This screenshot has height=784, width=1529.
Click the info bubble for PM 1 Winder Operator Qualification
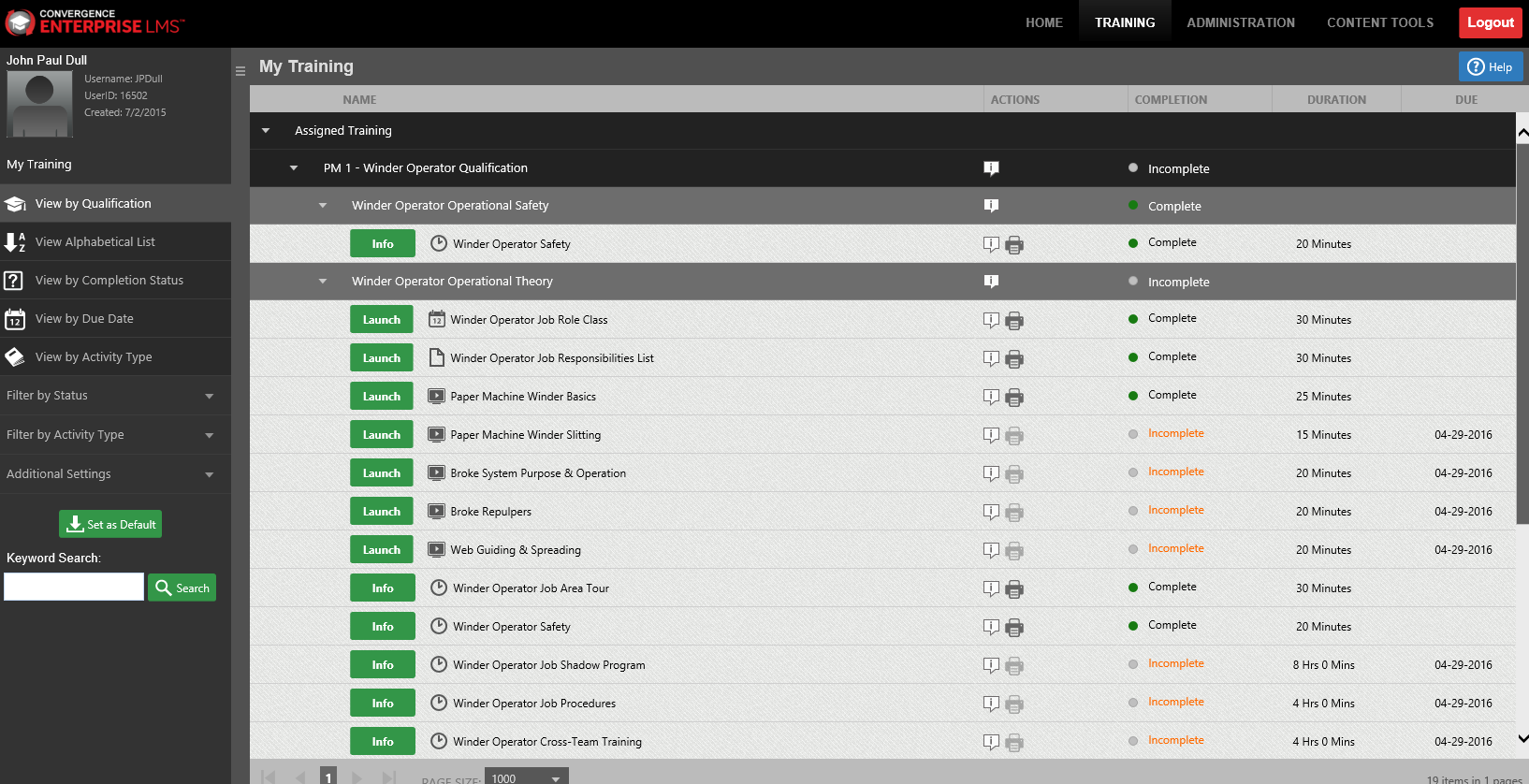point(991,168)
